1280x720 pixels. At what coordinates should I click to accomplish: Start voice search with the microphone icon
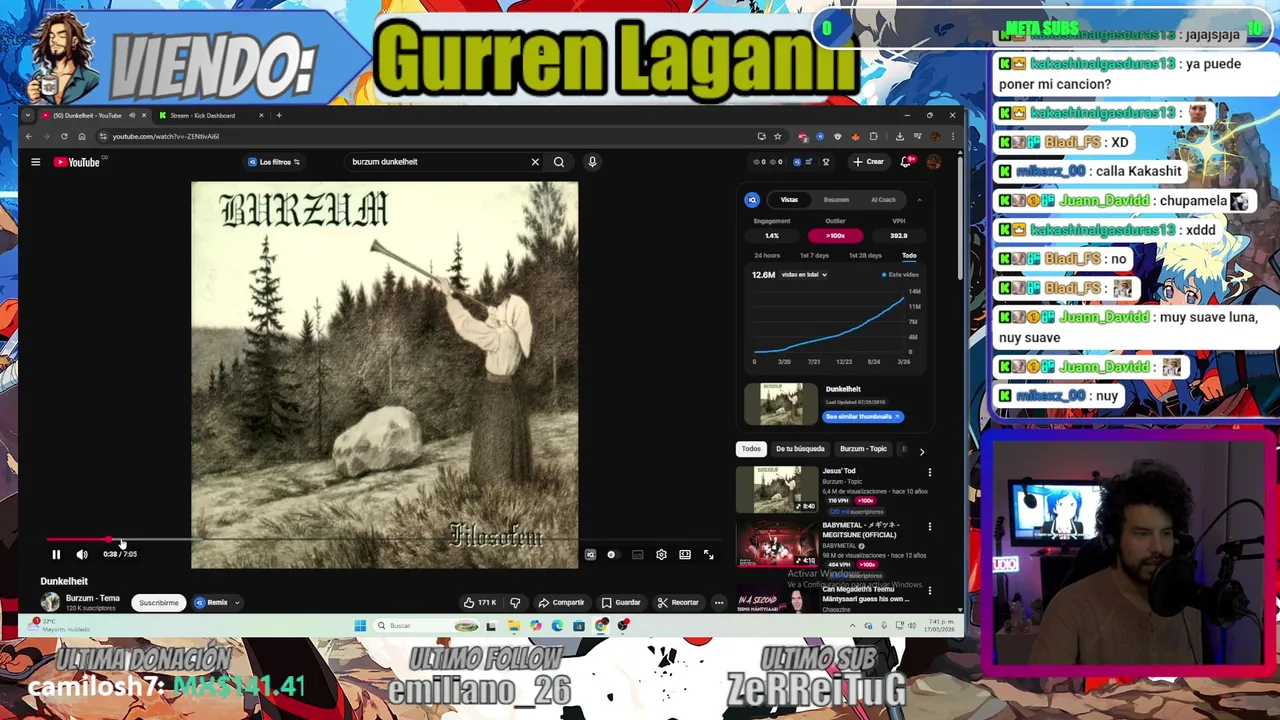click(592, 162)
